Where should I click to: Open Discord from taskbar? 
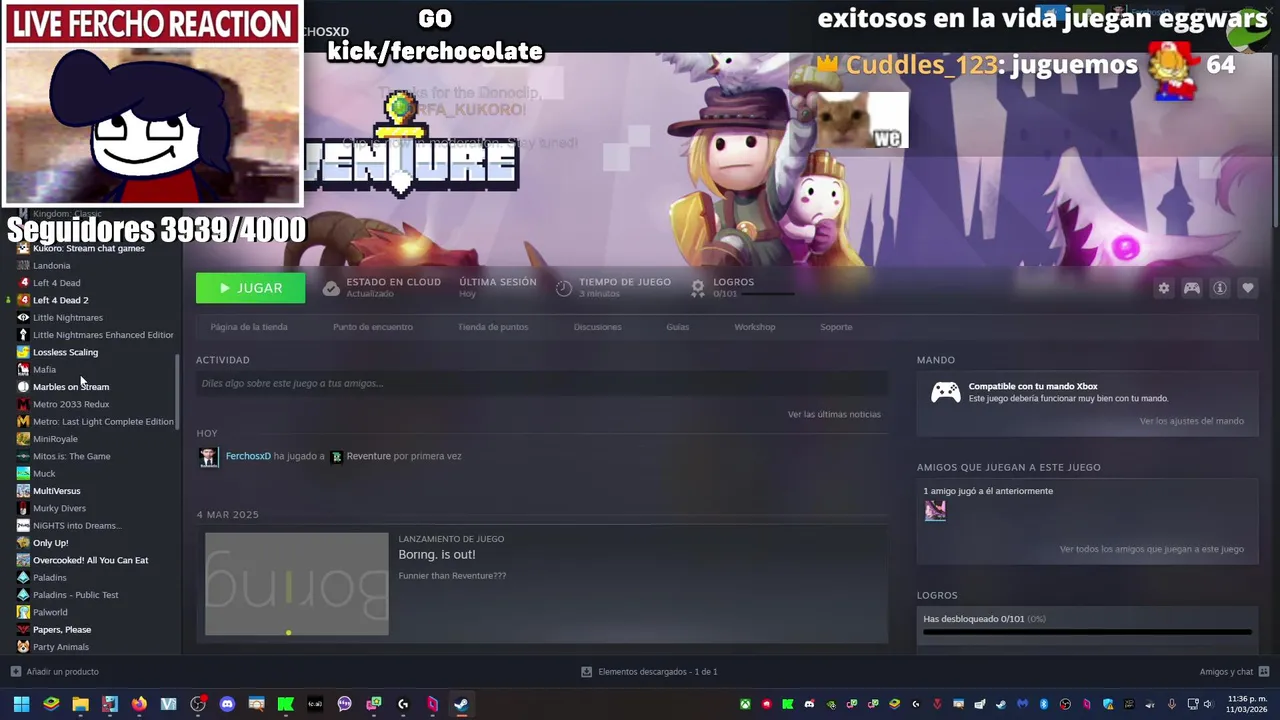pos(227,704)
